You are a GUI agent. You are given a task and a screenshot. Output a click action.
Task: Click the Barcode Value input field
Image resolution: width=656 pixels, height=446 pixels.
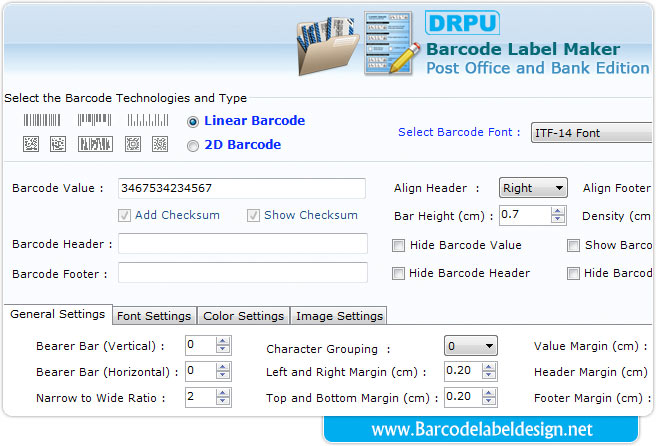pos(242,188)
